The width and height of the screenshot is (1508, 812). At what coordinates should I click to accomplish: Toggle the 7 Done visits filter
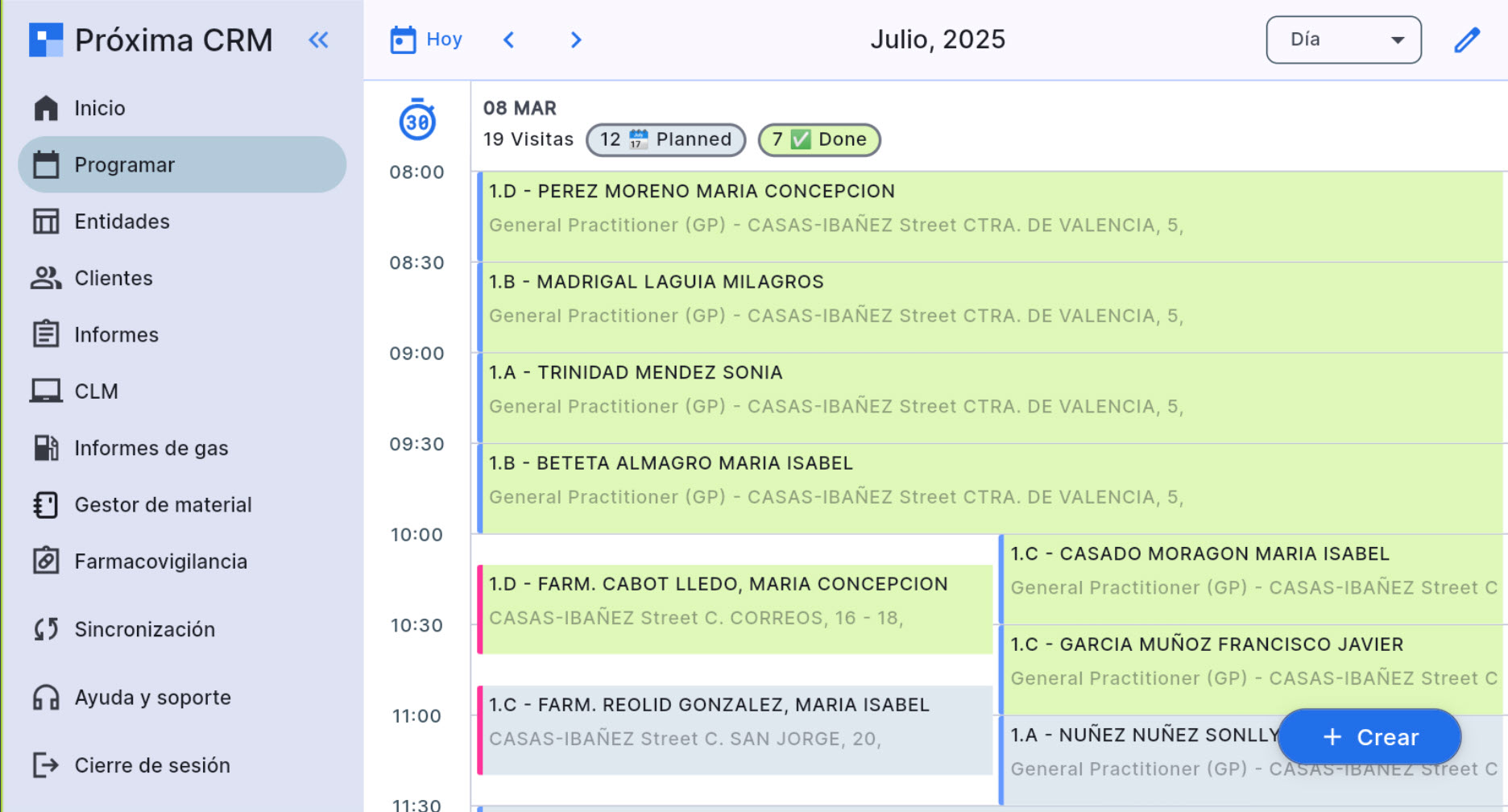point(819,139)
